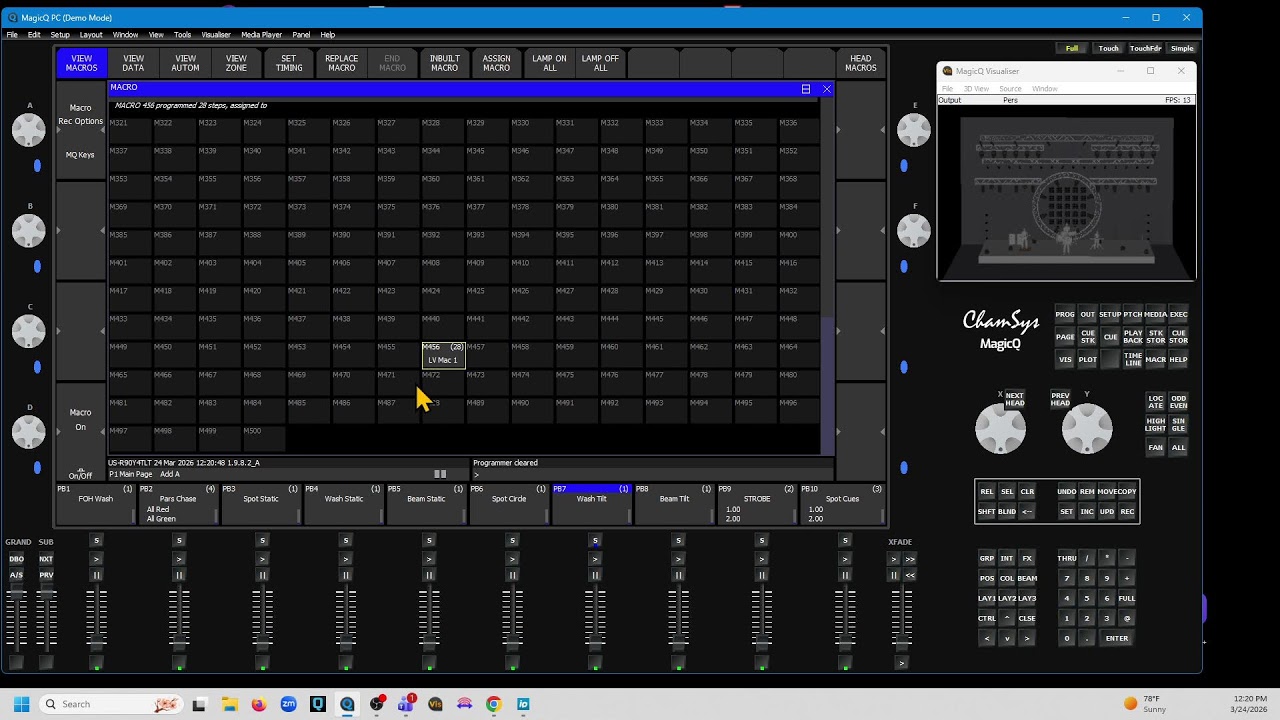Open File Explorer from the taskbar

tap(229, 704)
